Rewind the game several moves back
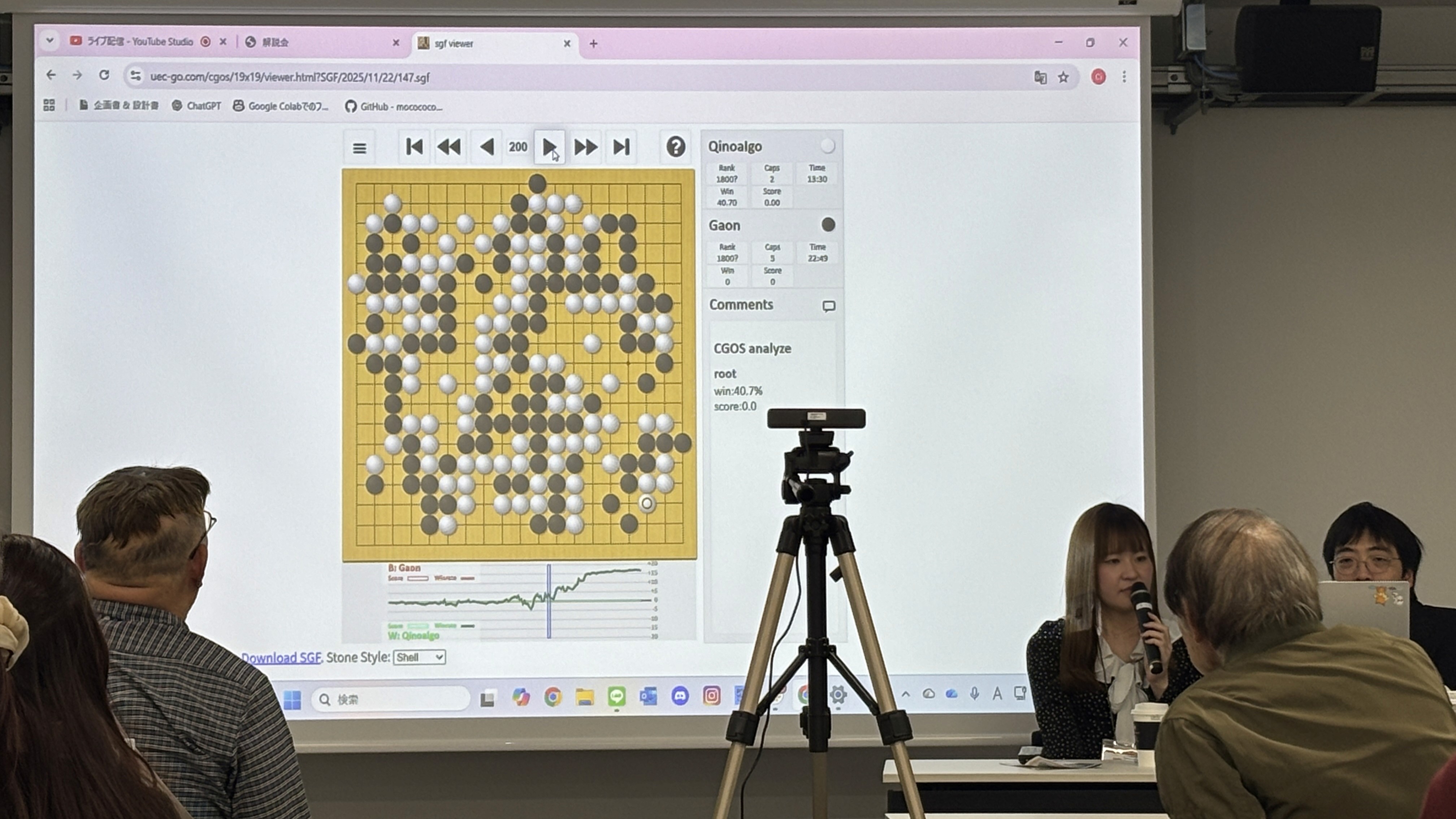The width and height of the screenshot is (1456, 819). 449,148
